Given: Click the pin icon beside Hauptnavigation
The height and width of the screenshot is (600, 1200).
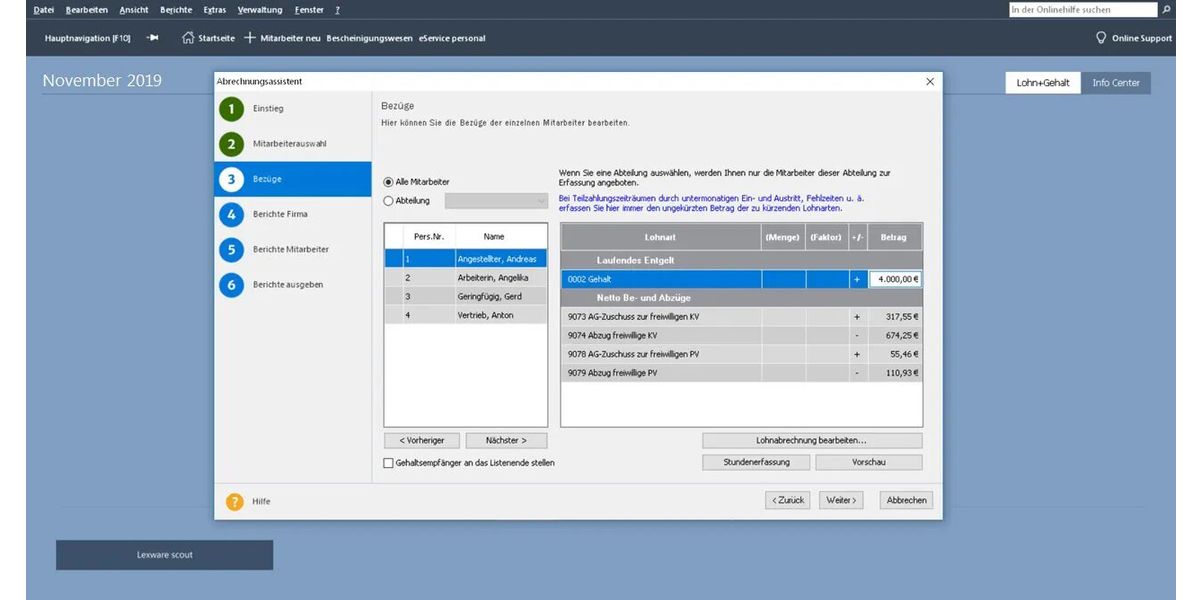Looking at the screenshot, I should 153,38.
